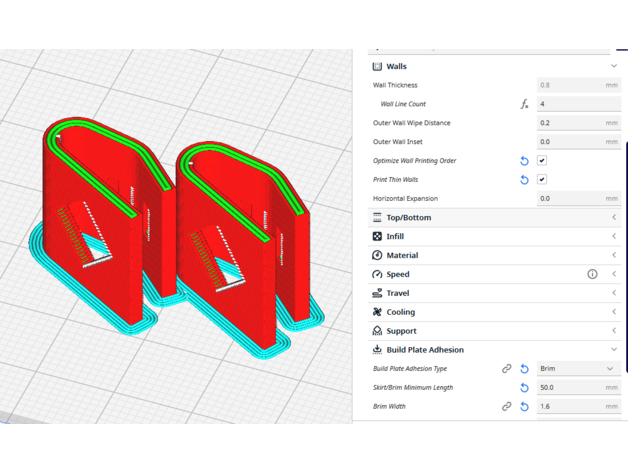Reset the Build Plate Adhesion Type value

[x=524, y=369]
